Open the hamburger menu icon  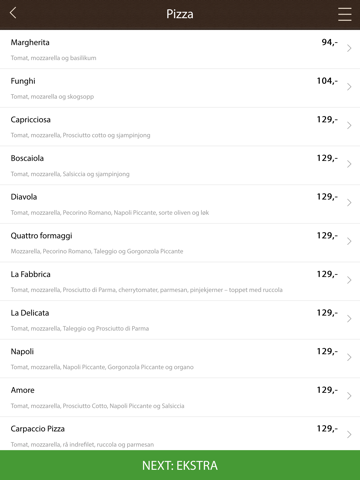[x=345, y=14]
